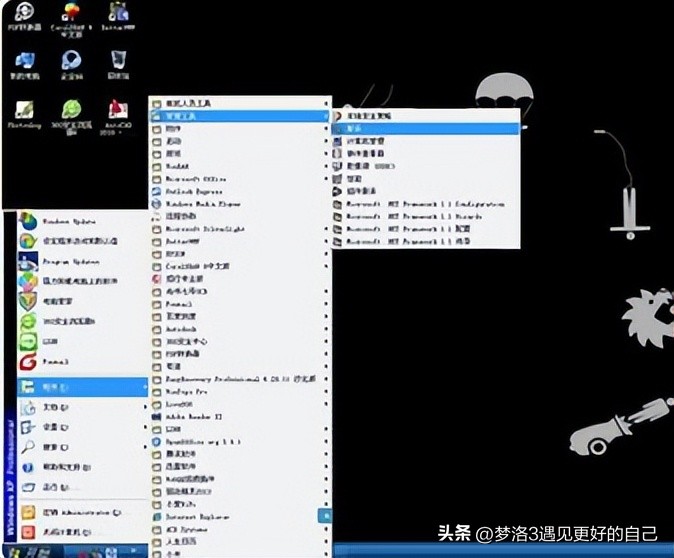Click the shield icon entry in Start menu
Screen dimensions: 674x558
[x=82, y=301]
